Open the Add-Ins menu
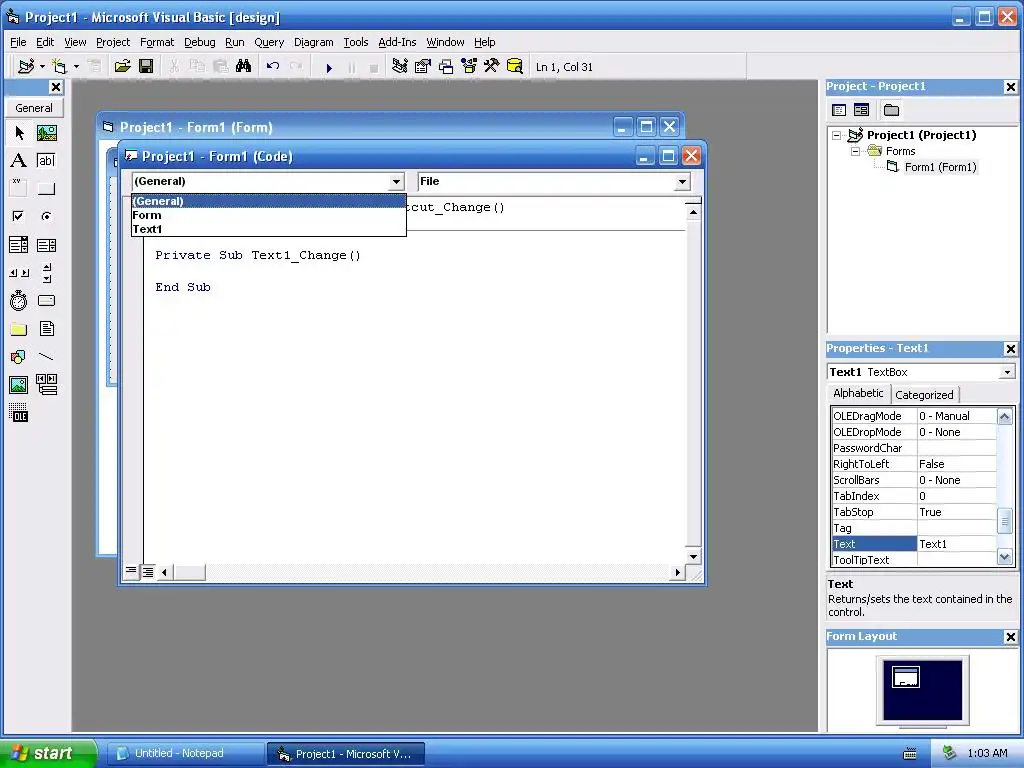Image resolution: width=1024 pixels, height=768 pixels. click(x=397, y=42)
